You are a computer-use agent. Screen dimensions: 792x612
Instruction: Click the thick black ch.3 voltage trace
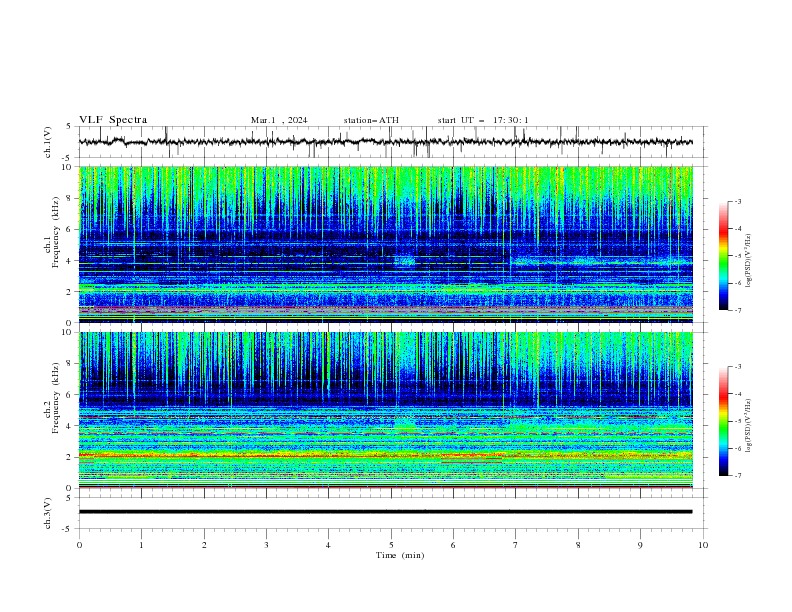[x=385, y=512]
